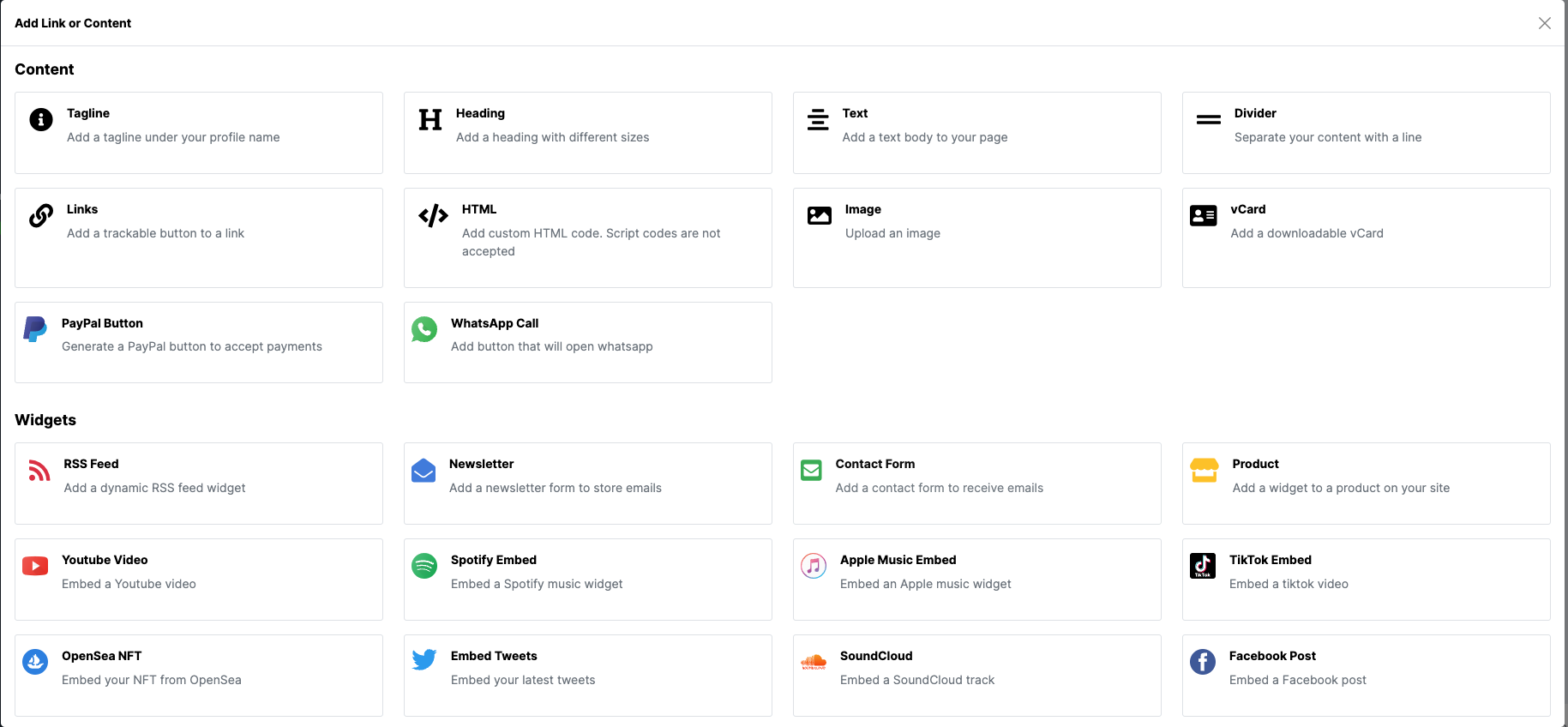Select the Apple Music Embed title
Viewport: 1568px width, 727px height.
[898, 560]
